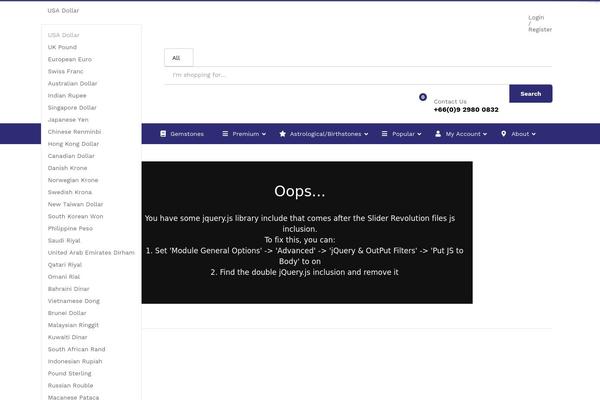
Task: Select Bahraini Dinar currency
Action: [68, 289]
